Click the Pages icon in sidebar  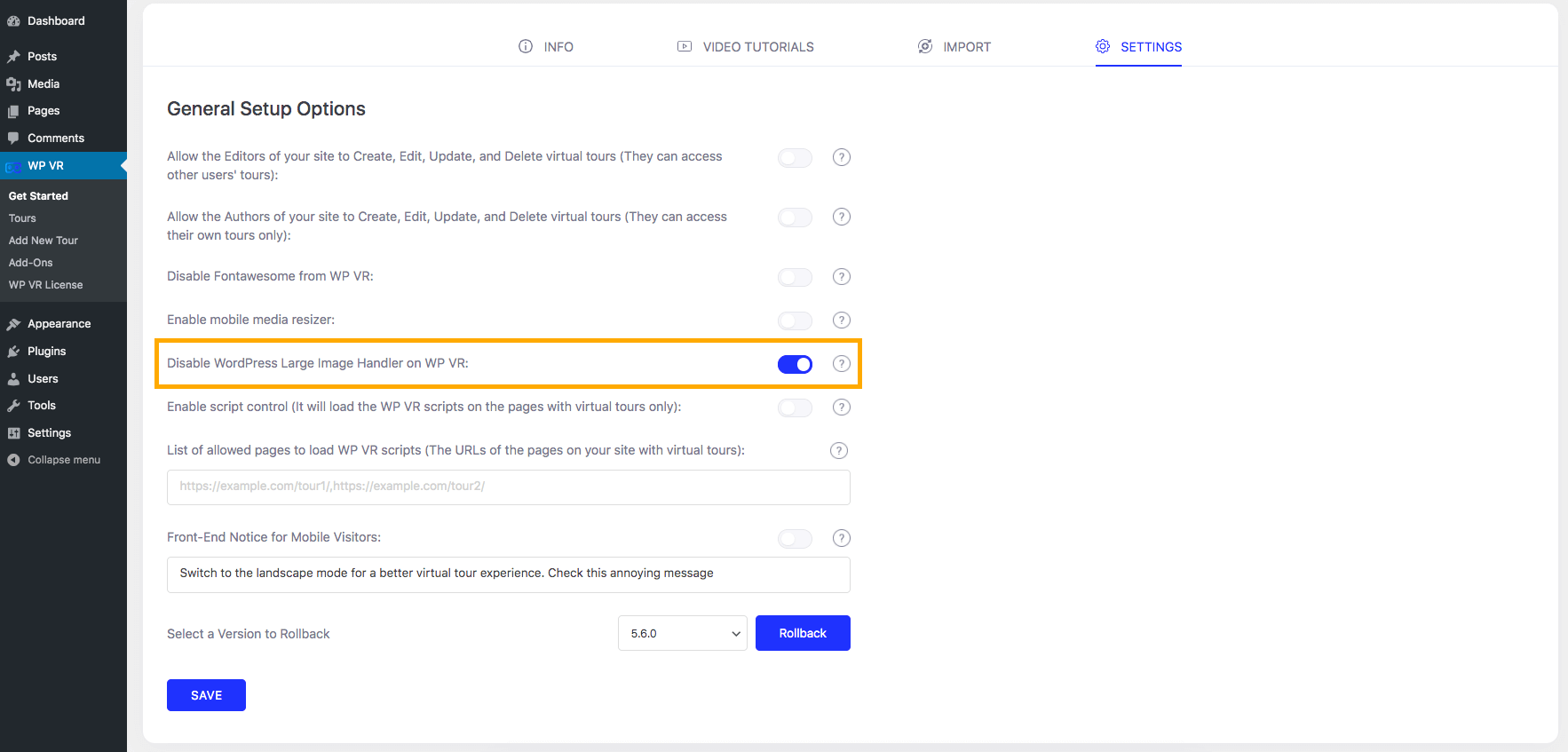tap(13, 111)
